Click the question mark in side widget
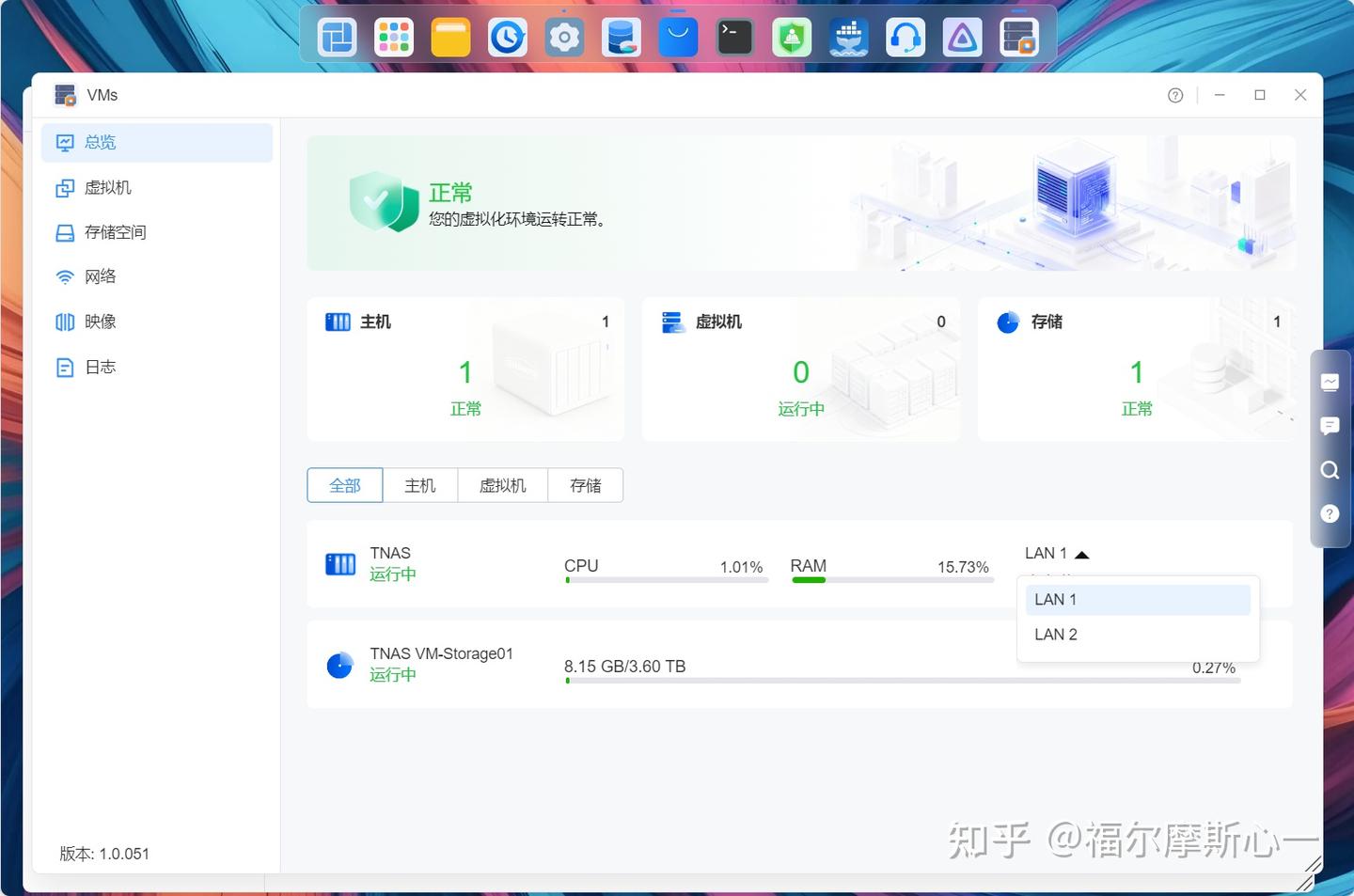The image size is (1354, 896). (1330, 513)
